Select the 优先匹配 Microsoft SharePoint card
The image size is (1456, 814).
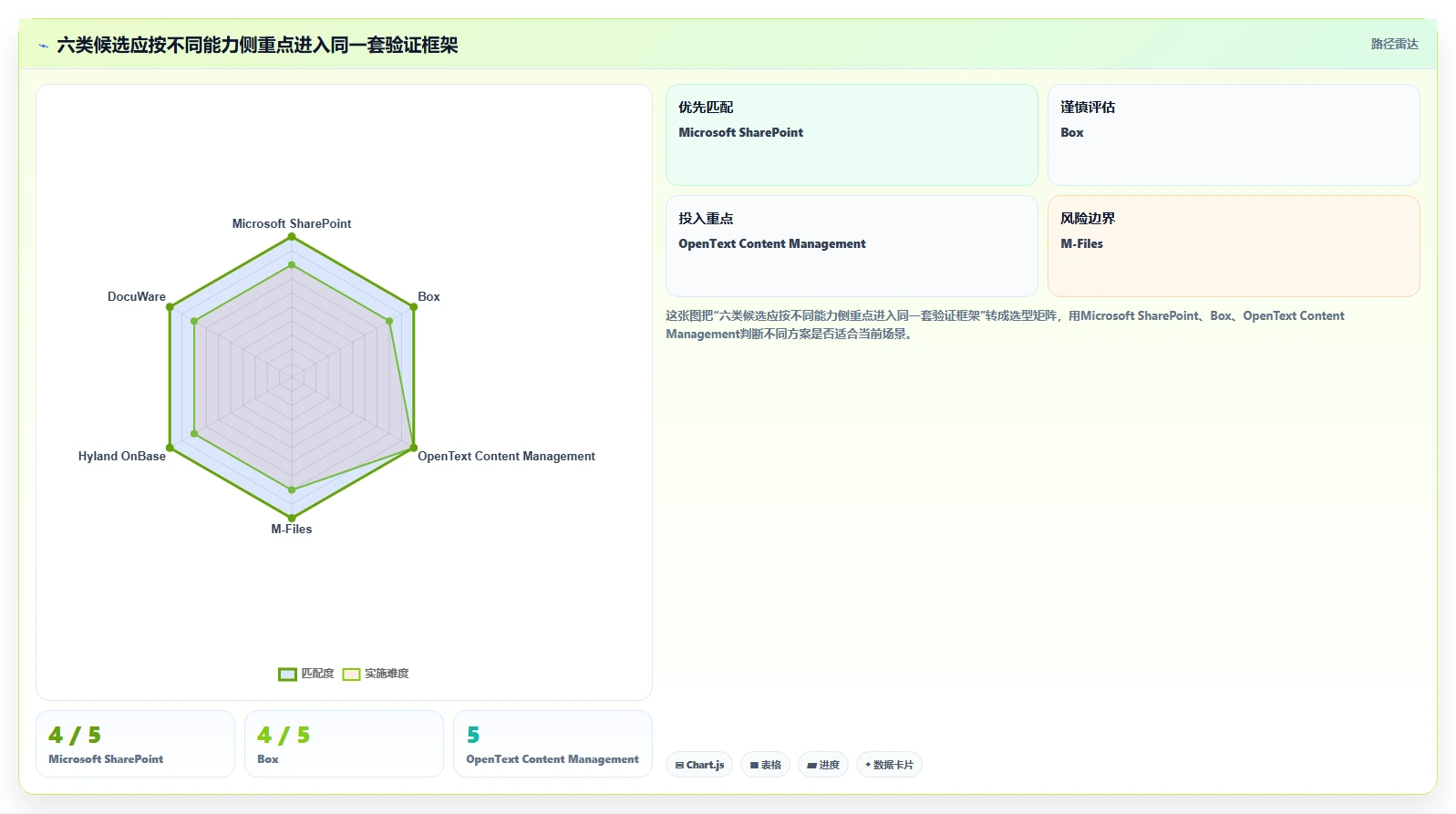coord(852,135)
